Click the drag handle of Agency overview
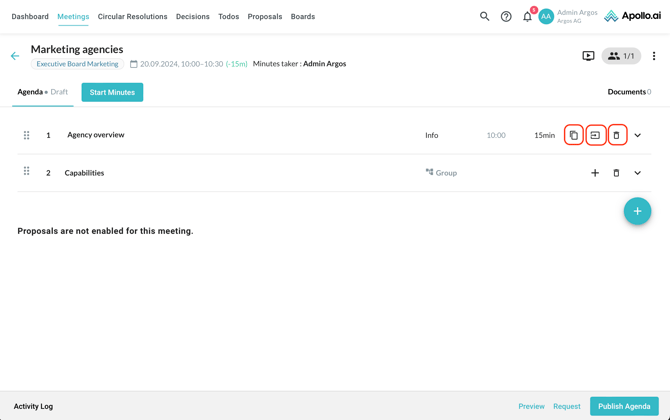Viewport: 670px width, 420px height. (x=27, y=135)
